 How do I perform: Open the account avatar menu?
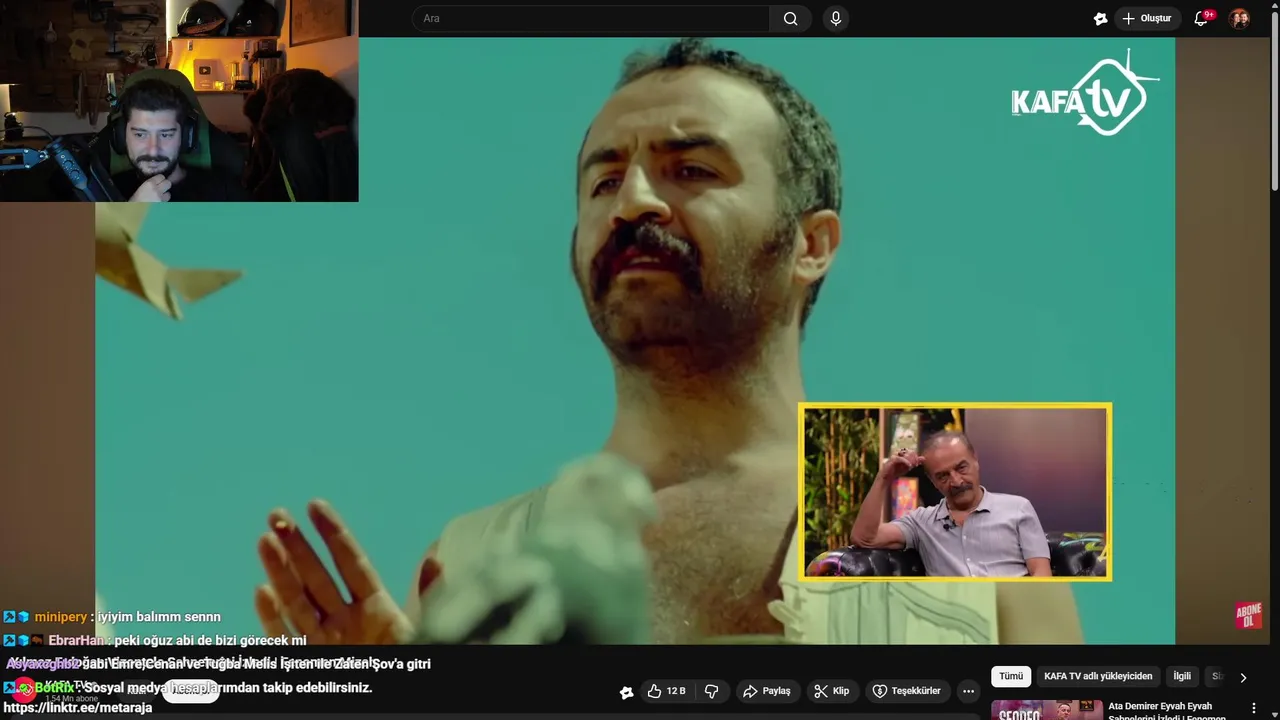point(1239,18)
